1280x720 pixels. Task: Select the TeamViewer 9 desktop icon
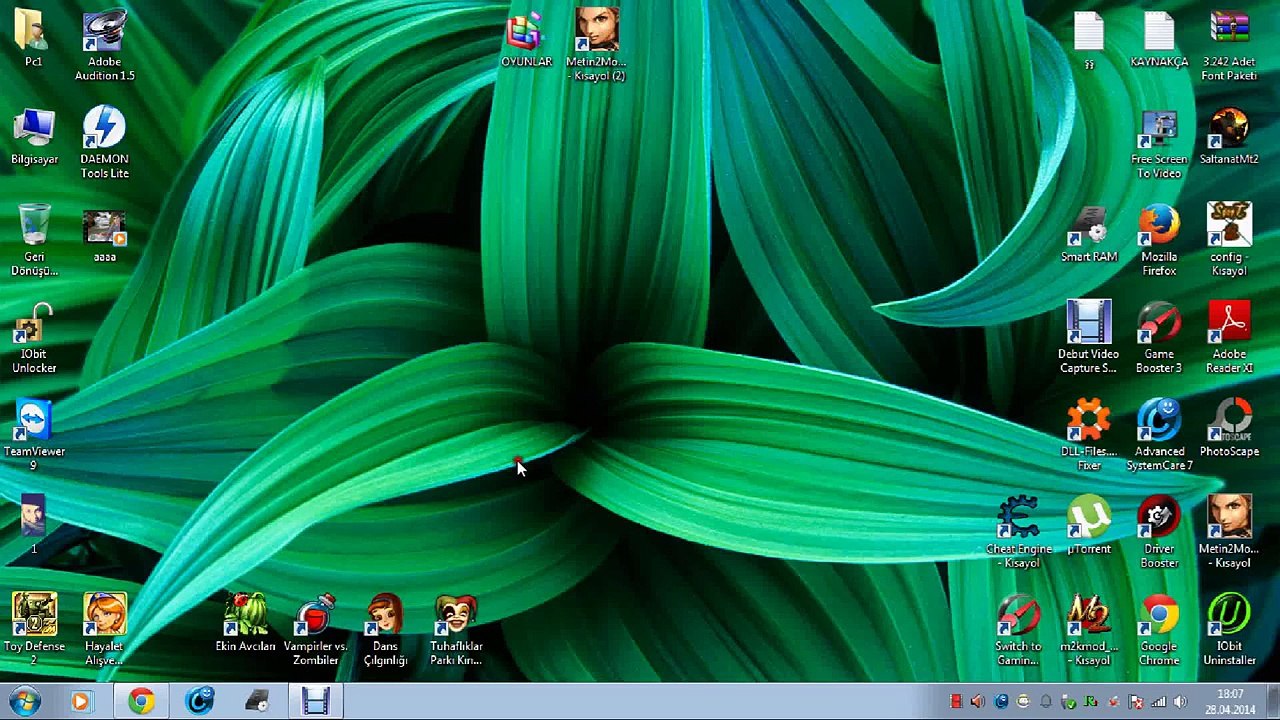point(34,423)
